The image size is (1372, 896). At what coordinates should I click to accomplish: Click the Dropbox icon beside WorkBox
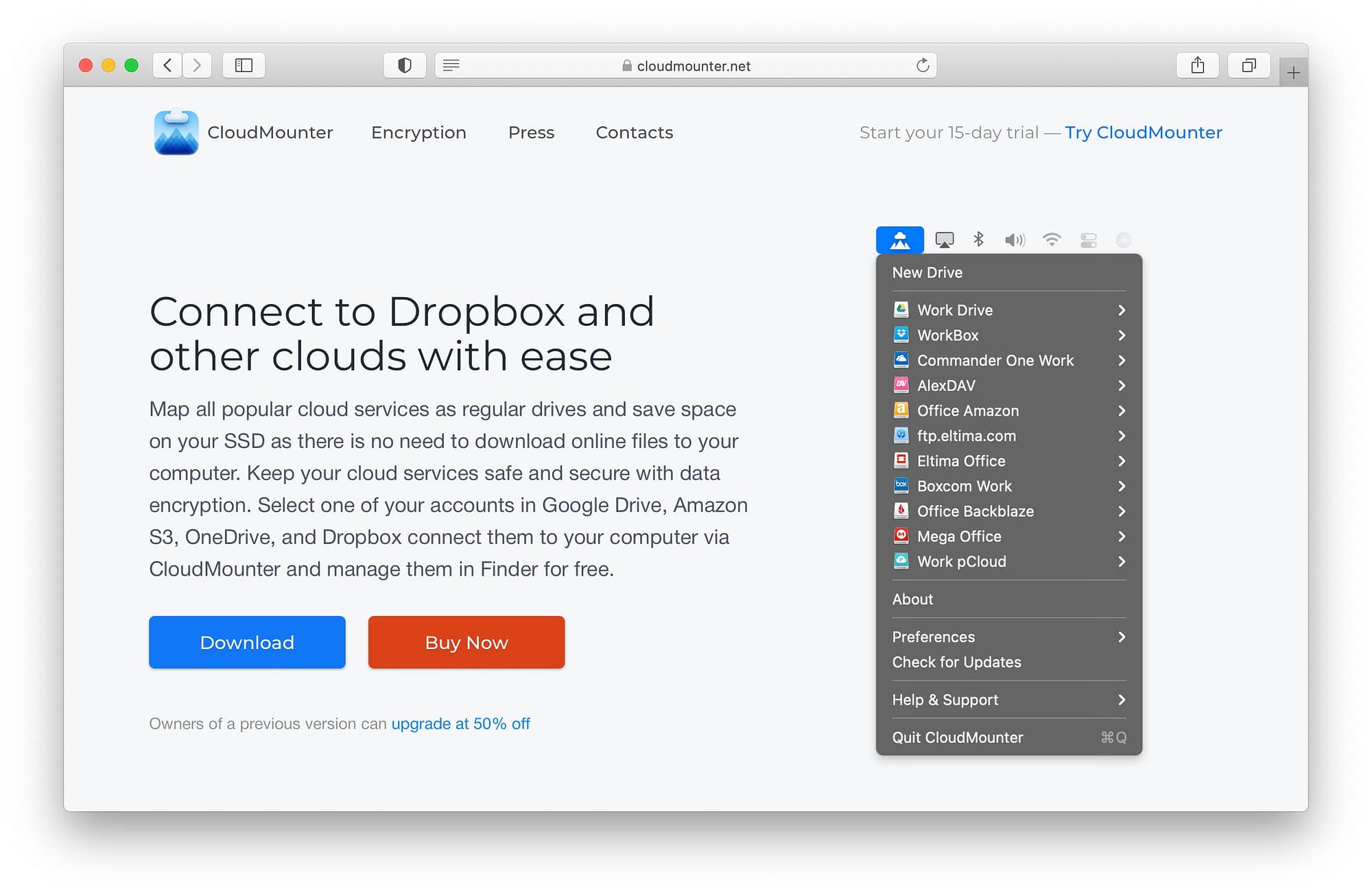click(901, 335)
